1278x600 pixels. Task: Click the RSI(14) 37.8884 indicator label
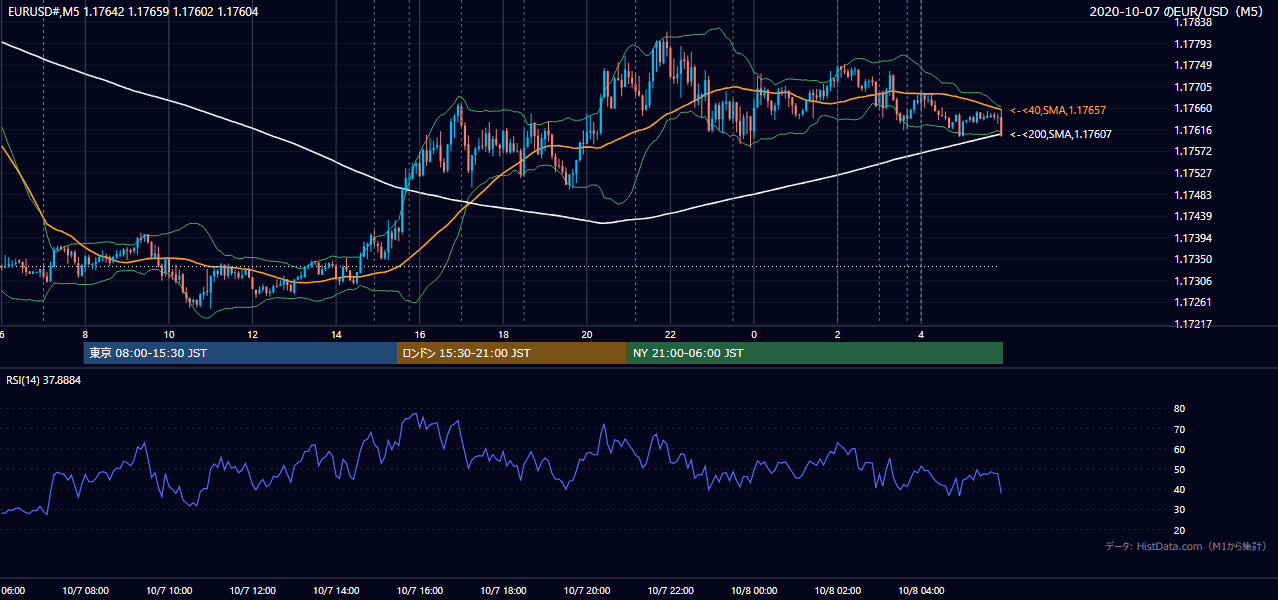(43, 381)
